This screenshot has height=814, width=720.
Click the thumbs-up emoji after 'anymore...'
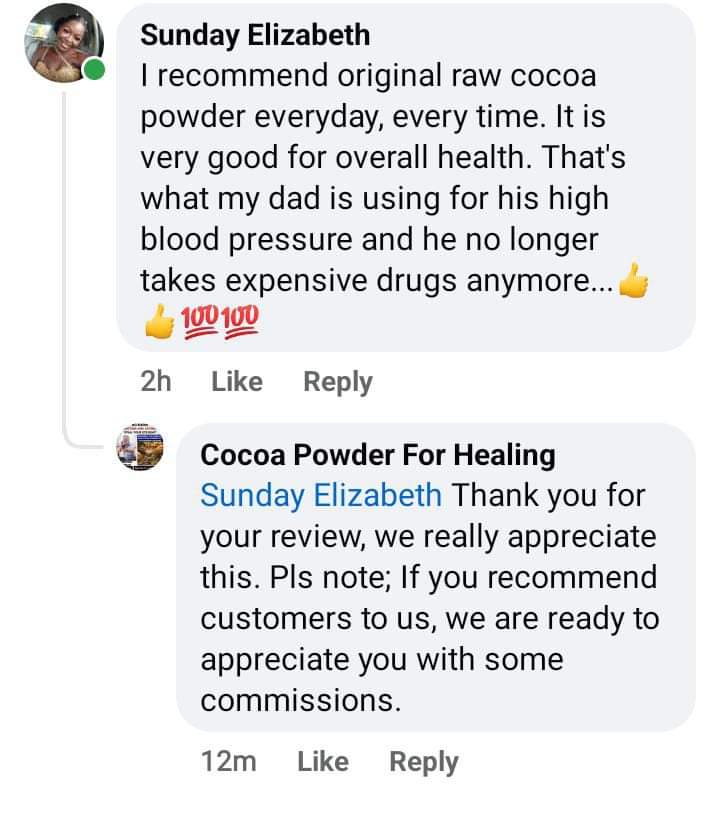pos(633,284)
